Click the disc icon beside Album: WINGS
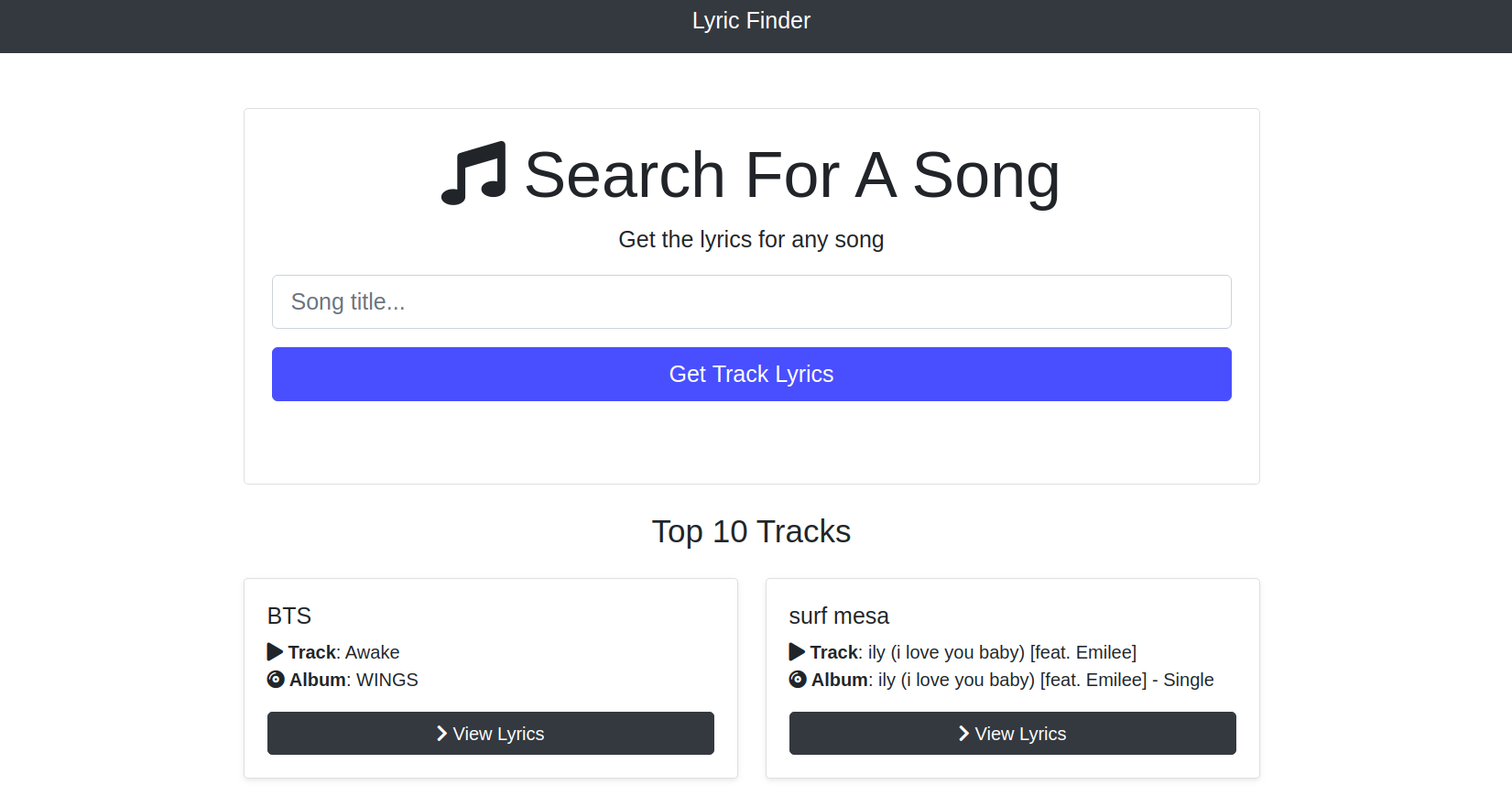Image resolution: width=1512 pixels, height=796 pixels. 276,679
